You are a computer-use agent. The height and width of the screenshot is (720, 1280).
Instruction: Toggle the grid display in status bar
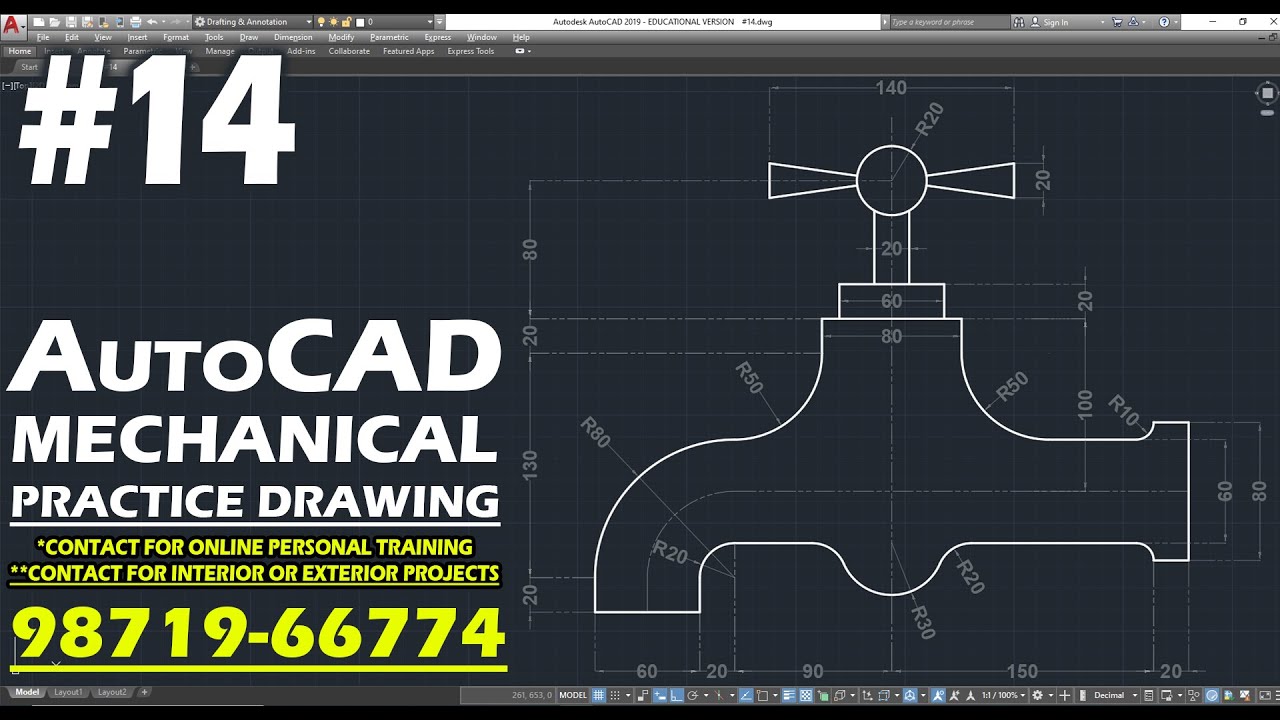[x=598, y=695]
